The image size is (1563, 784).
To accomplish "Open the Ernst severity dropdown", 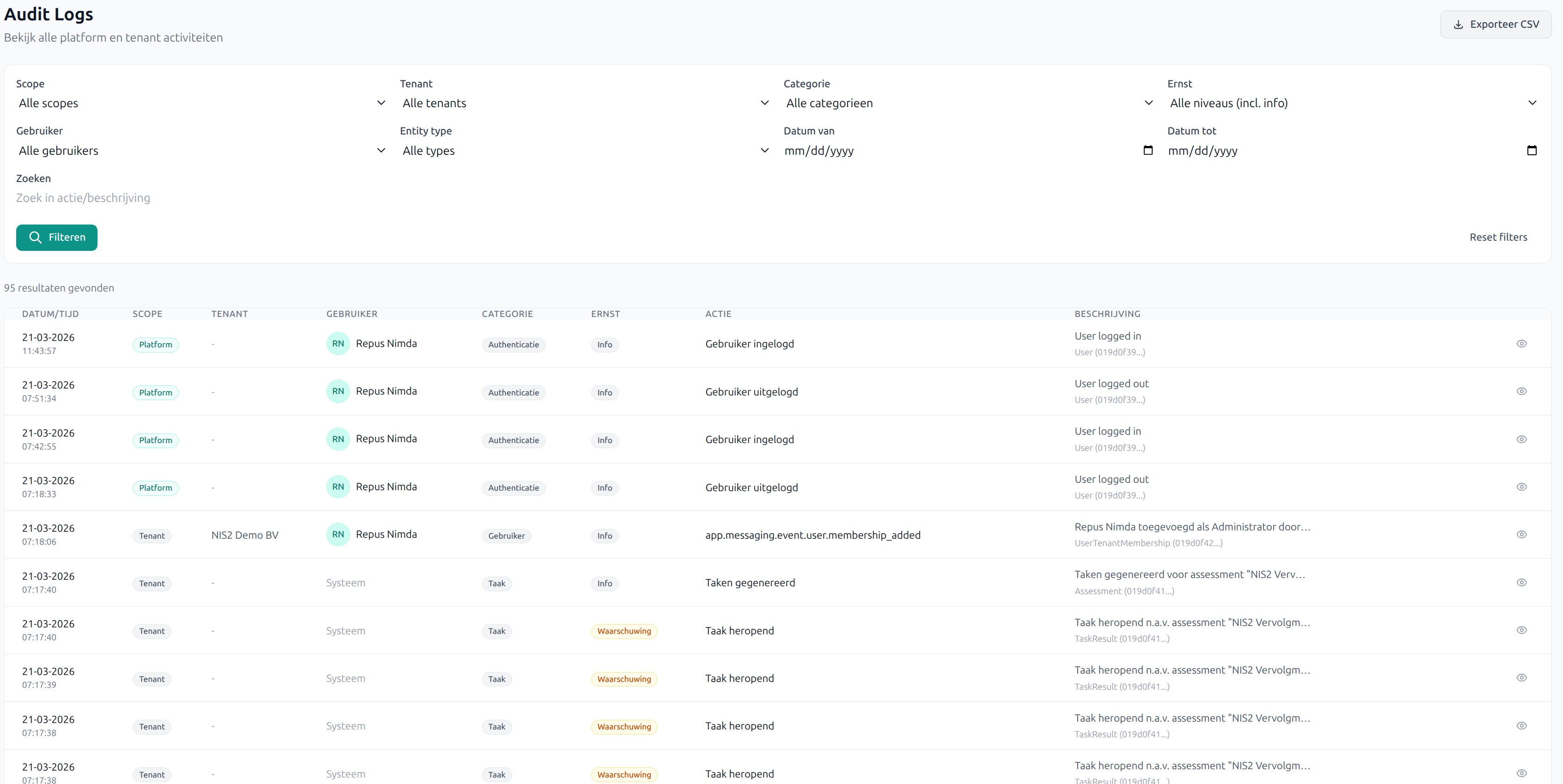I will tap(1352, 103).
